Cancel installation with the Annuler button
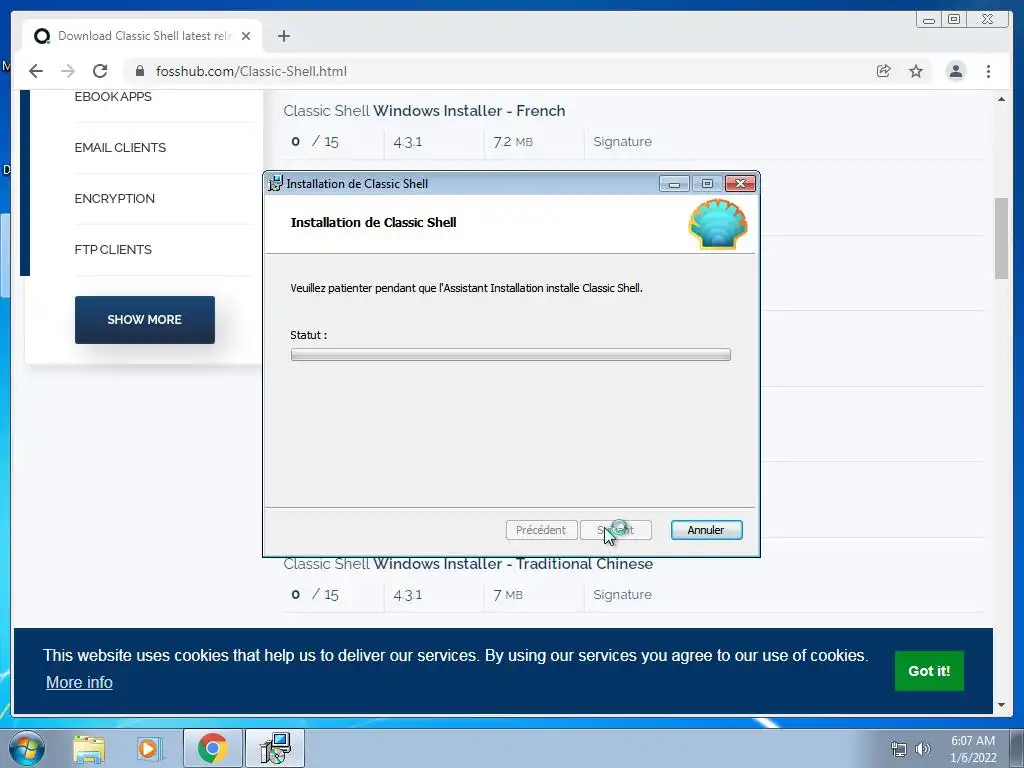The width and height of the screenshot is (1024, 768). click(707, 530)
